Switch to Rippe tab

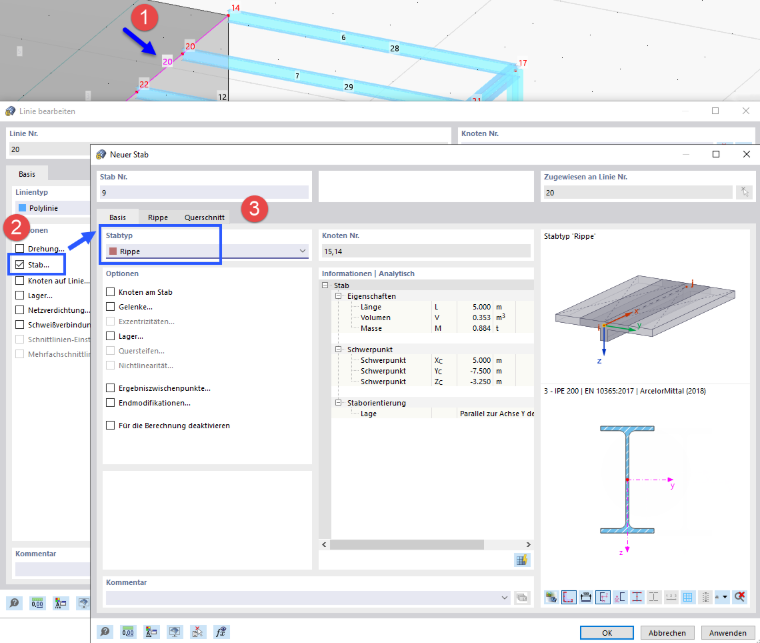click(x=158, y=217)
